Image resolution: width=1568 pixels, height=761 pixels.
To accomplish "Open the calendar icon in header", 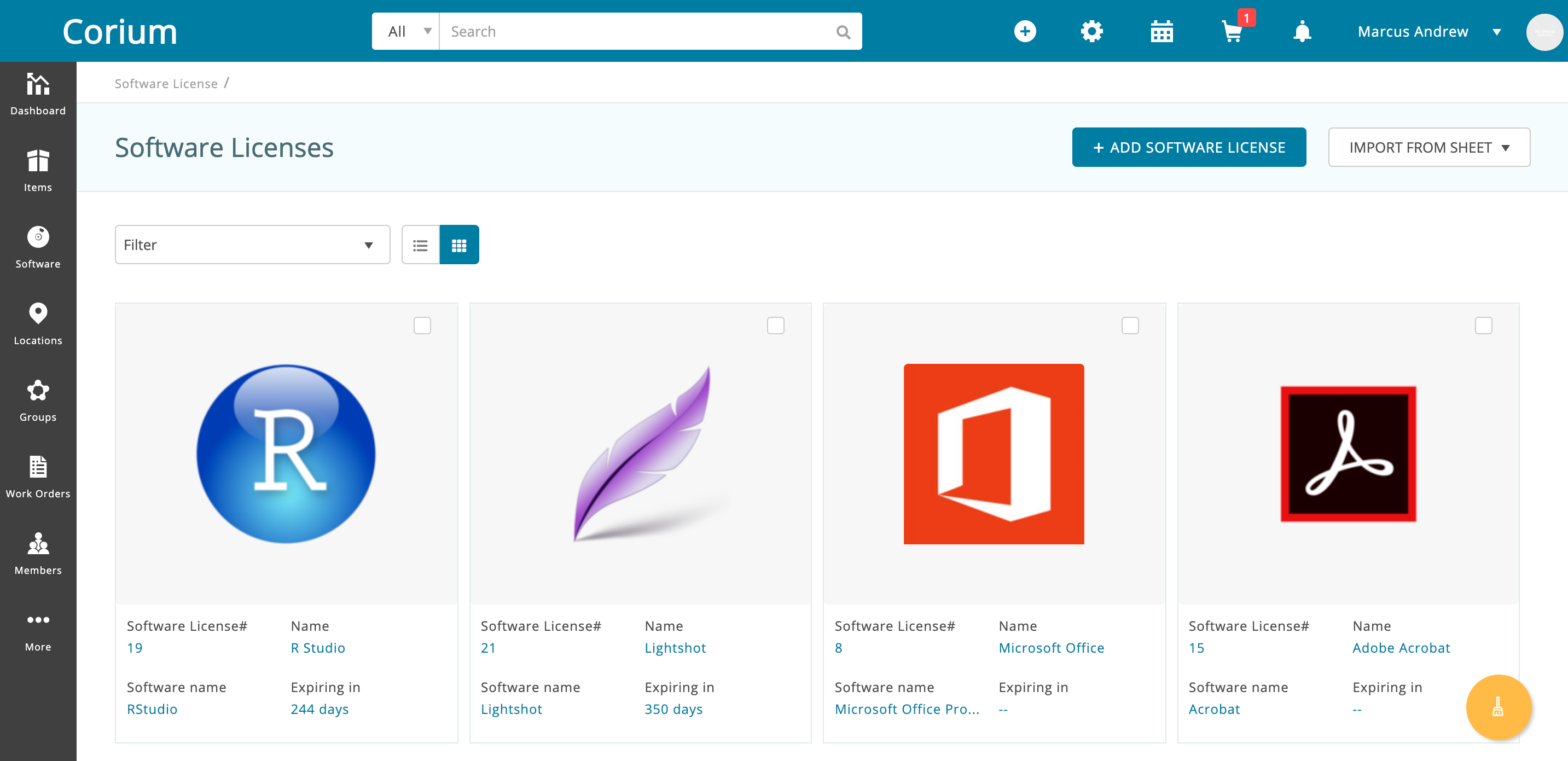I will tap(1162, 31).
